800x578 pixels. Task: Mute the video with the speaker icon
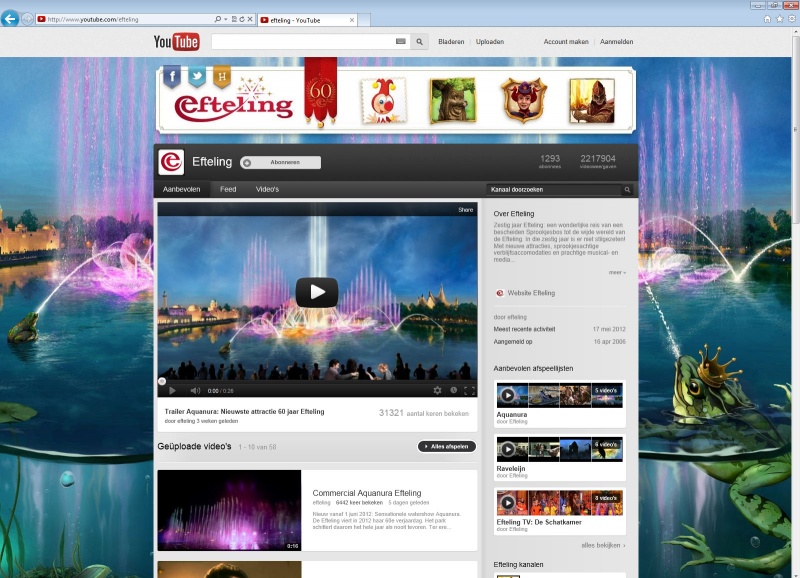click(195, 391)
